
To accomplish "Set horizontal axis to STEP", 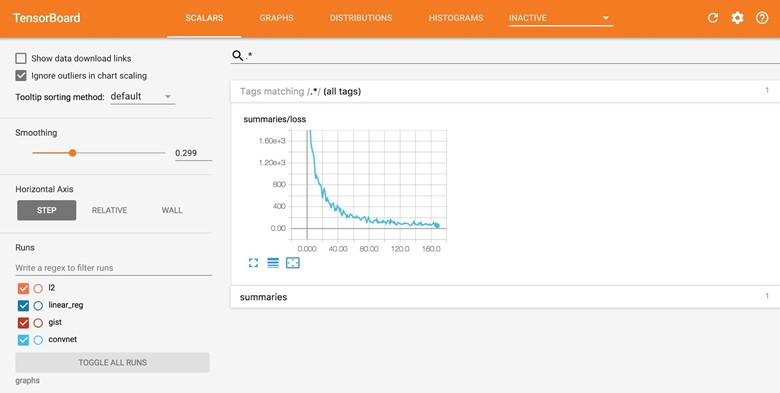I will tap(47, 210).
